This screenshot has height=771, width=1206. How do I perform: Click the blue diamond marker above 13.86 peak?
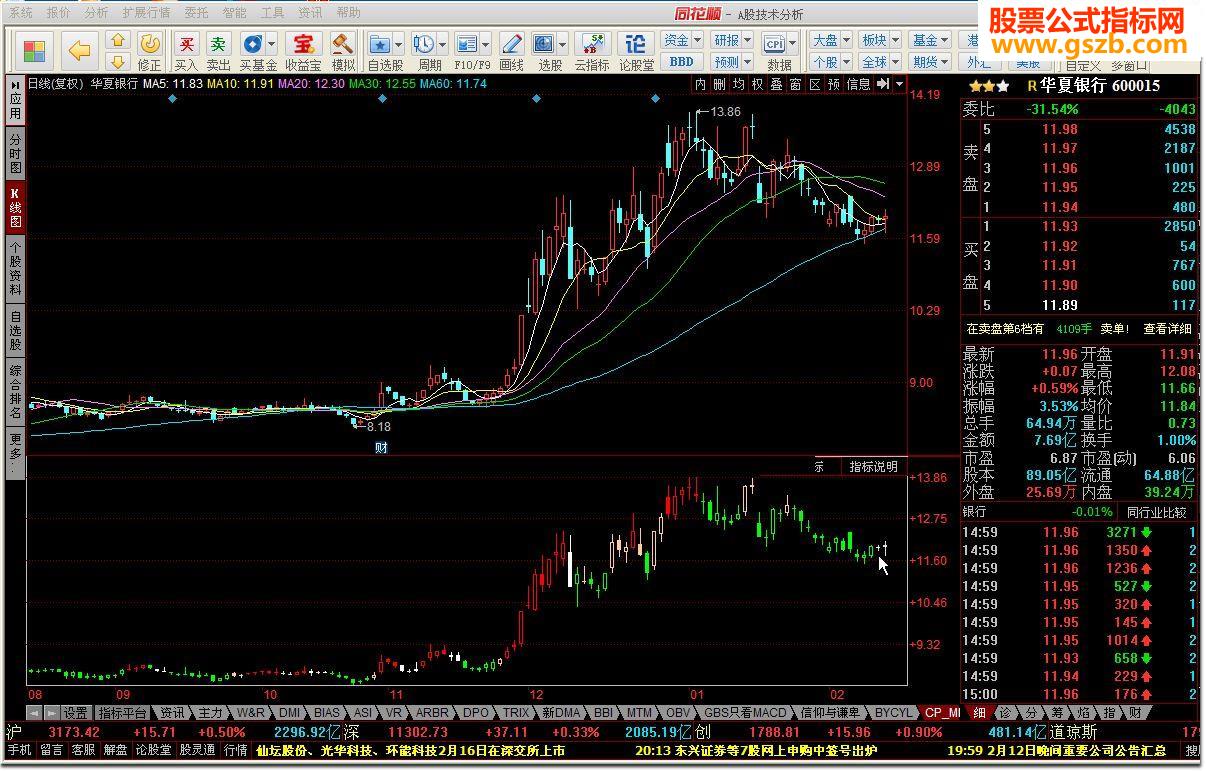coord(654,98)
